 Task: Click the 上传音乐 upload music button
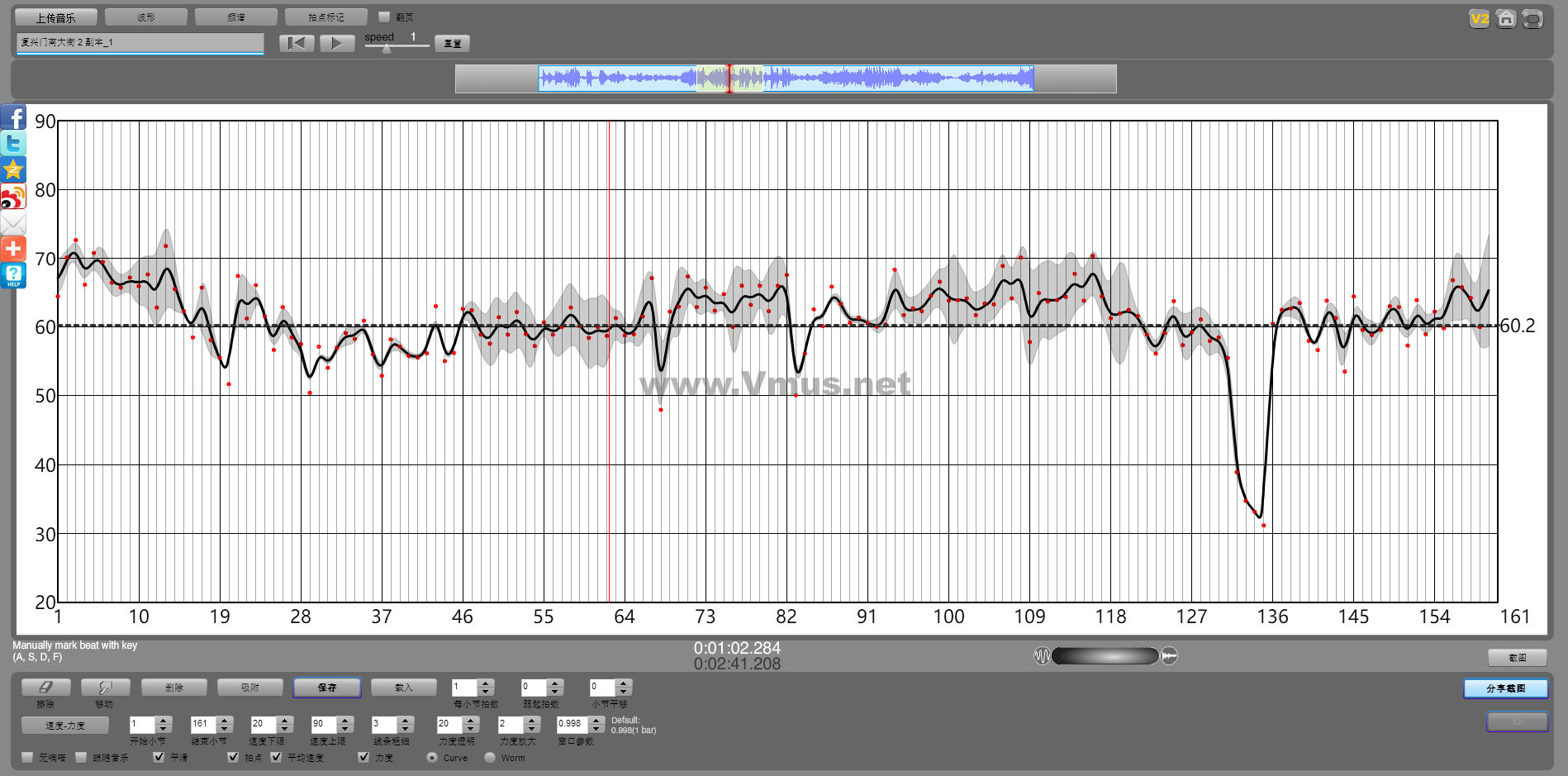55,17
